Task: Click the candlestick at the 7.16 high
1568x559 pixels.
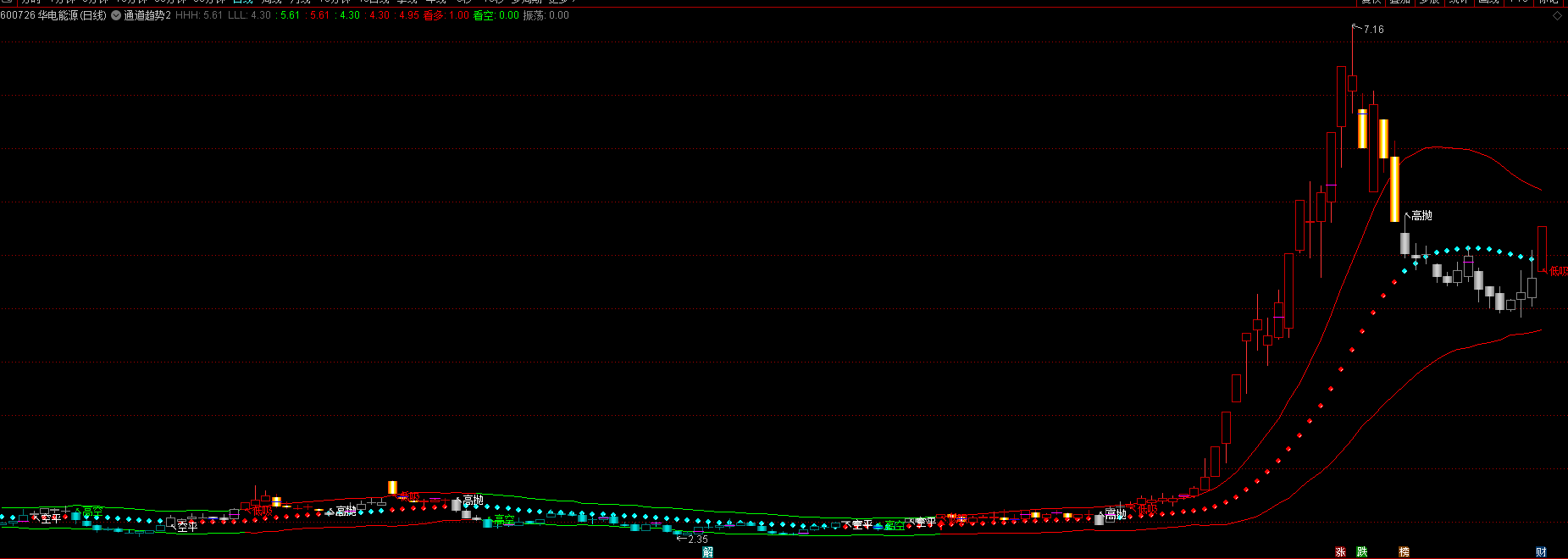Action: tap(1352, 83)
